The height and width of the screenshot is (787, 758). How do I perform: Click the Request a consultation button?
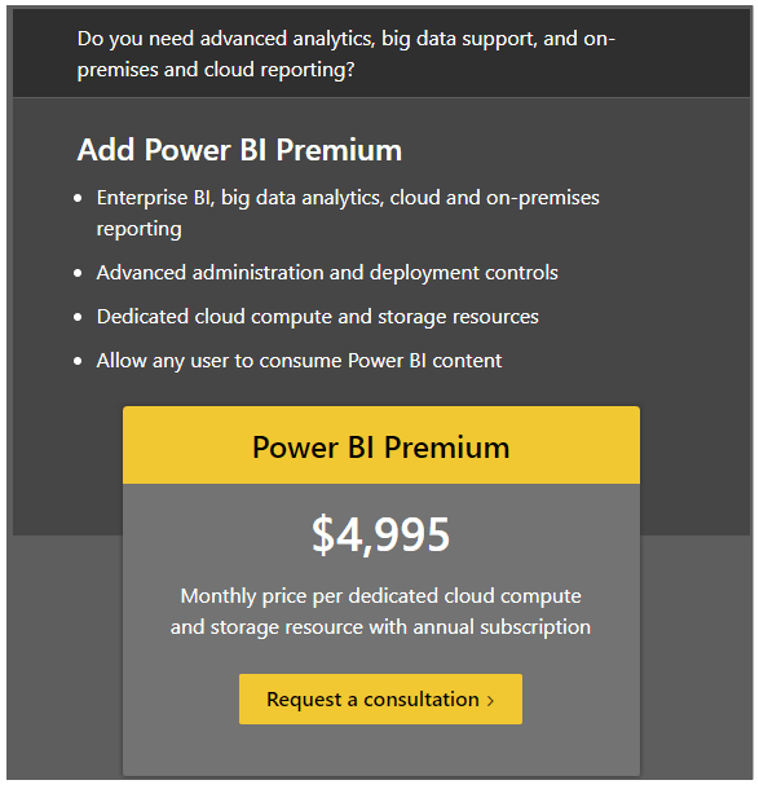click(380, 699)
